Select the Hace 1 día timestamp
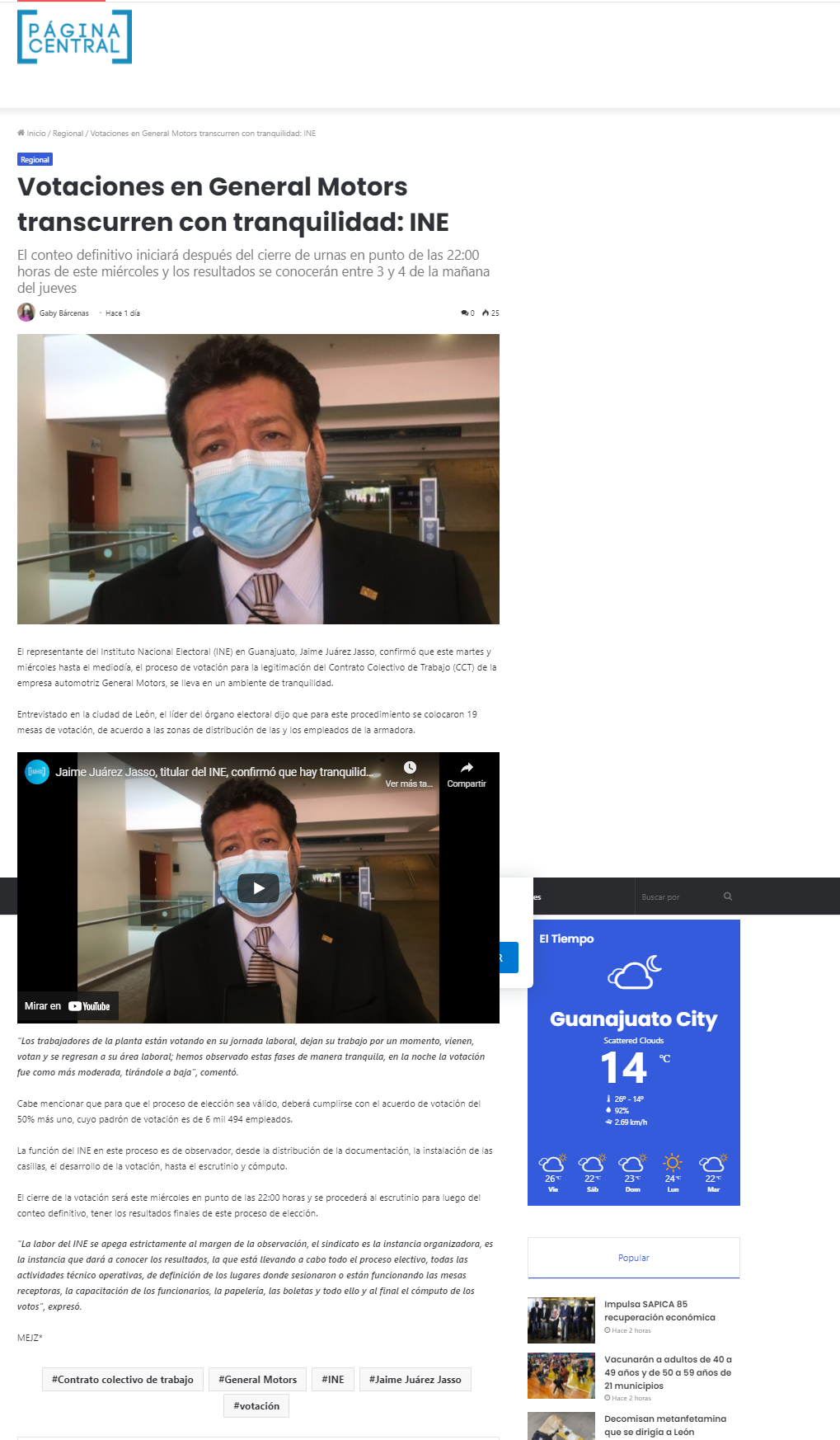The height and width of the screenshot is (1440, 840). click(x=123, y=313)
